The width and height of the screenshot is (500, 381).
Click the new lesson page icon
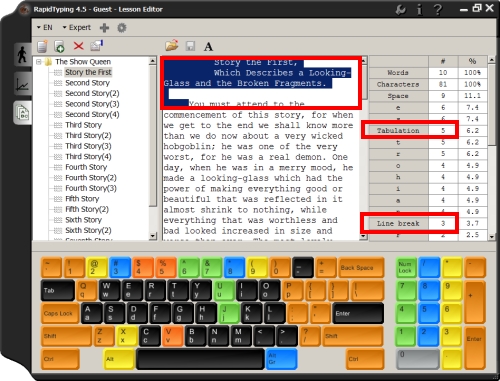point(42,46)
